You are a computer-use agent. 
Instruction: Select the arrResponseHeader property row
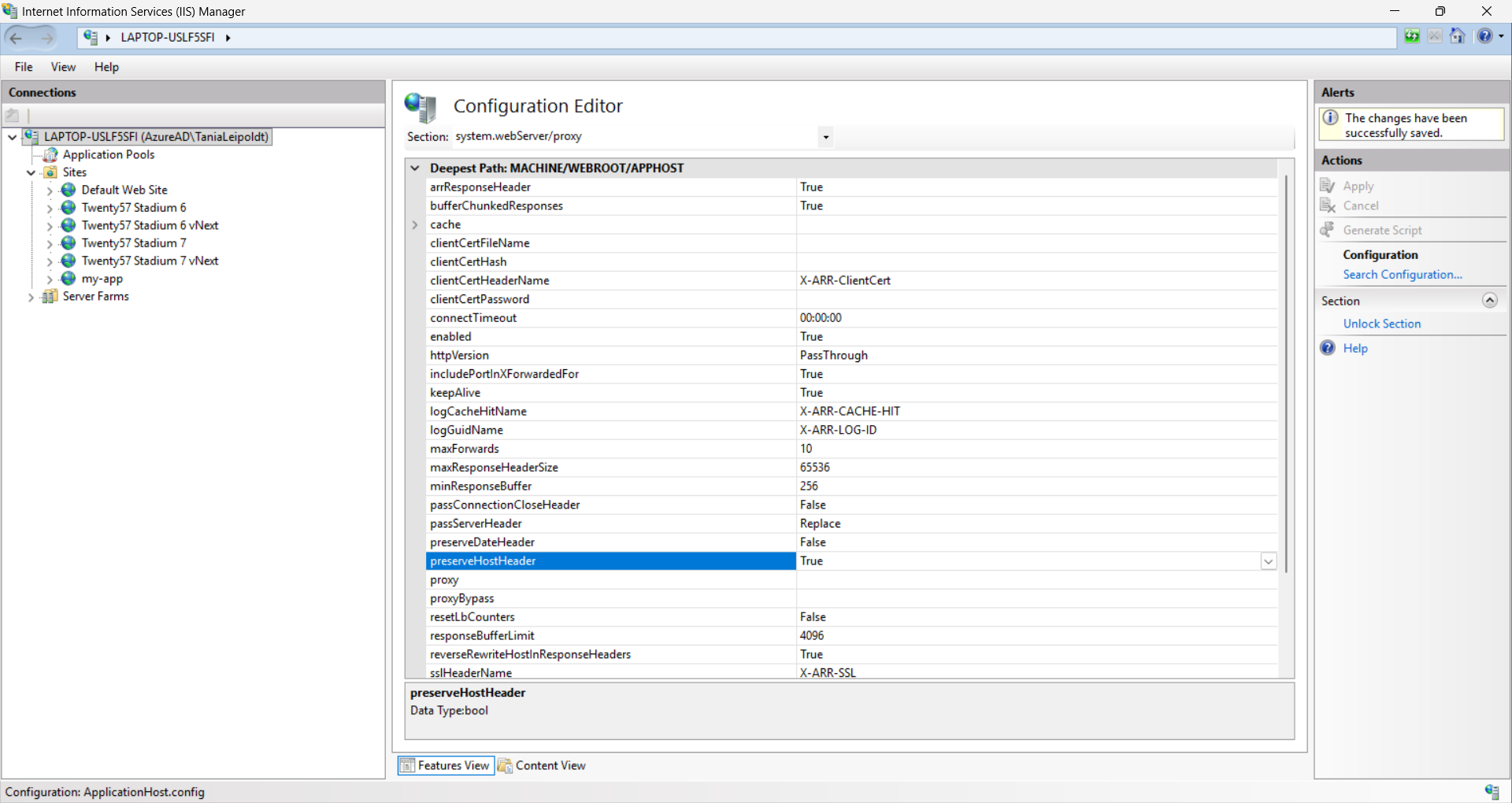[851, 187]
